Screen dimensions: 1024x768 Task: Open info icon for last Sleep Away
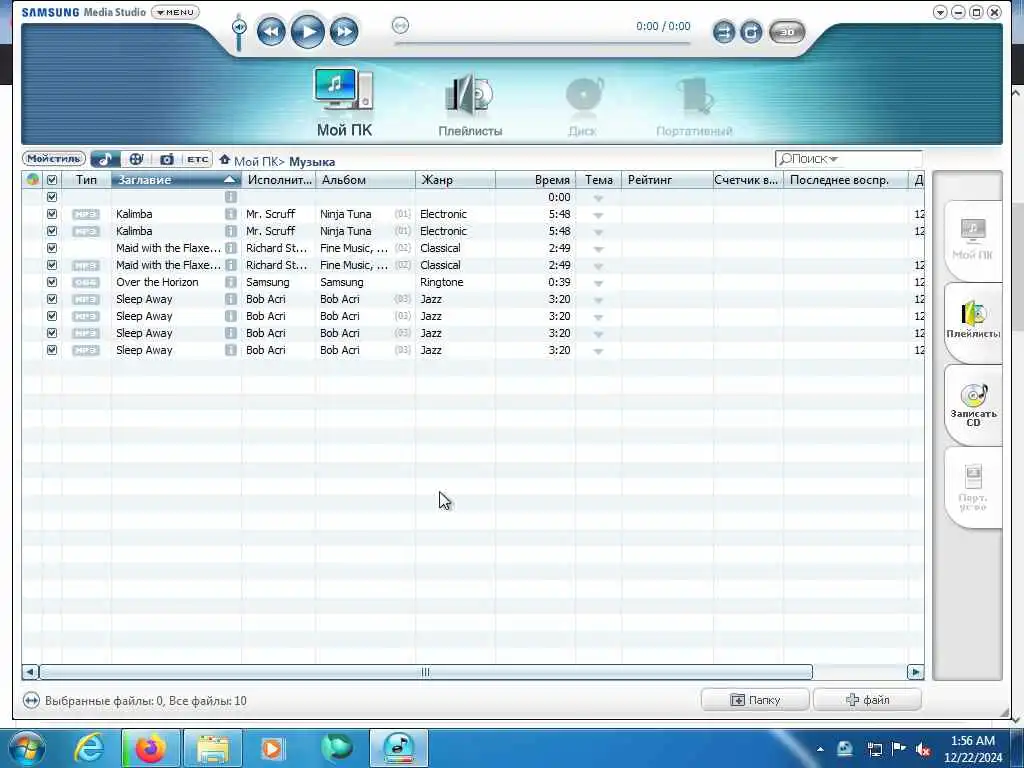pos(231,349)
